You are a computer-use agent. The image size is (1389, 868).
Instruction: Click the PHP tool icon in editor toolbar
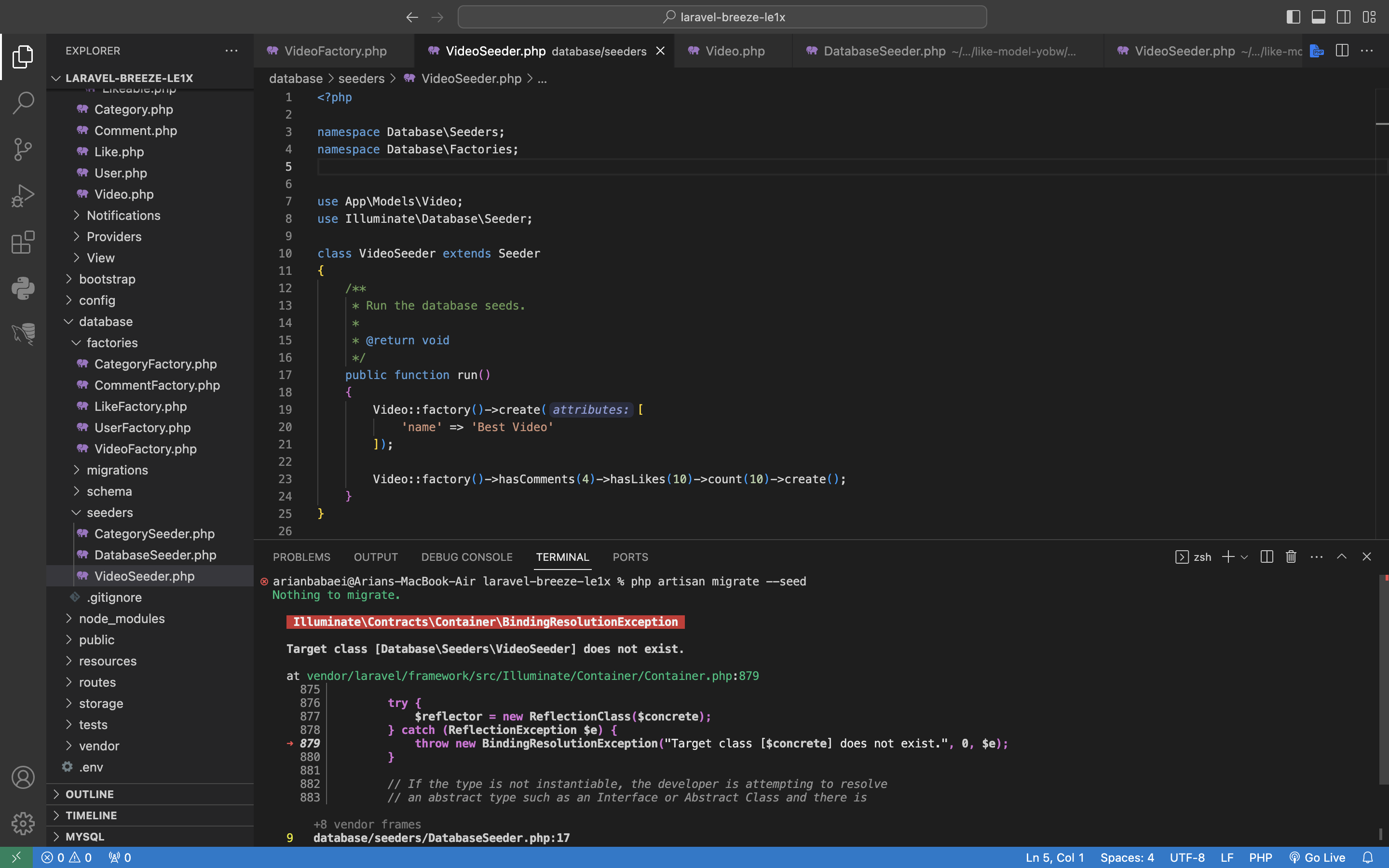pyautogui.click(x=1317, y=51)
